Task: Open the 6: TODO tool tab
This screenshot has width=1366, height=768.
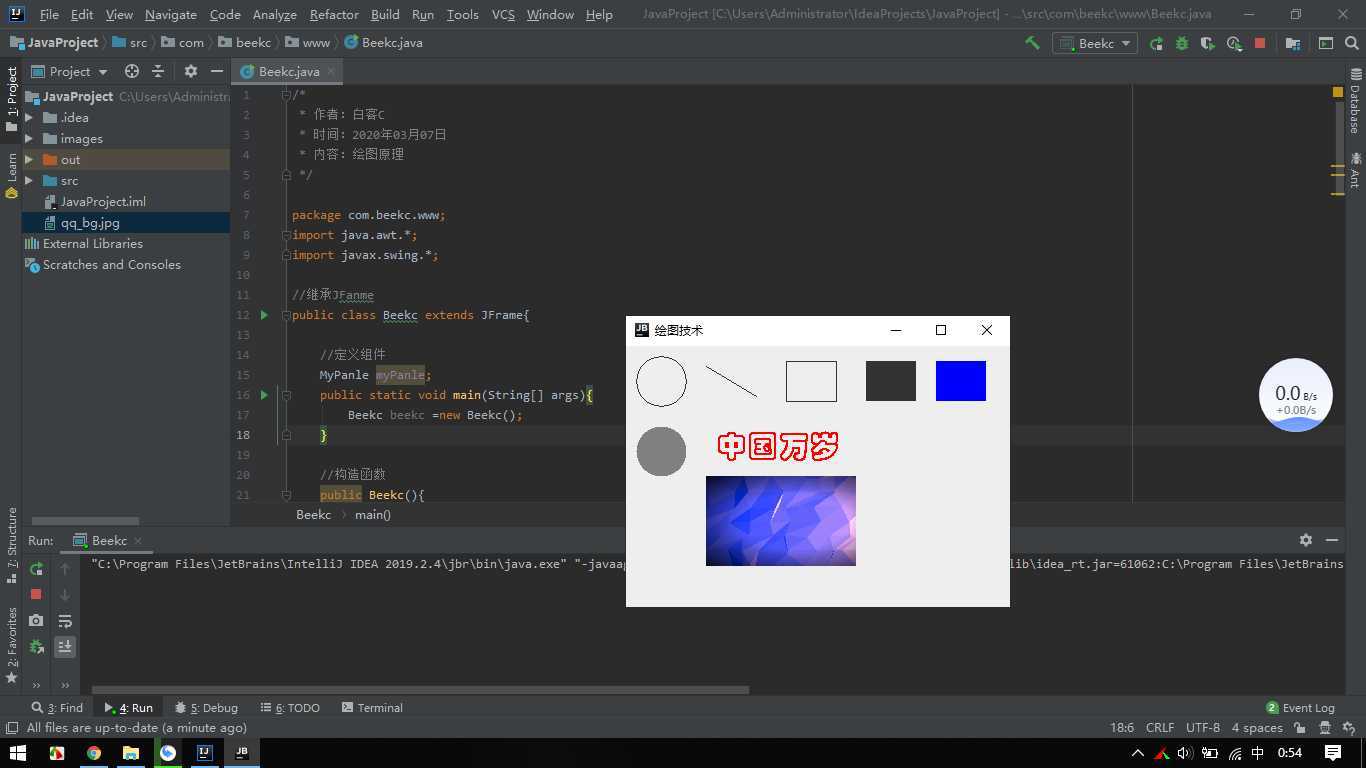Action: coord(290,707)
